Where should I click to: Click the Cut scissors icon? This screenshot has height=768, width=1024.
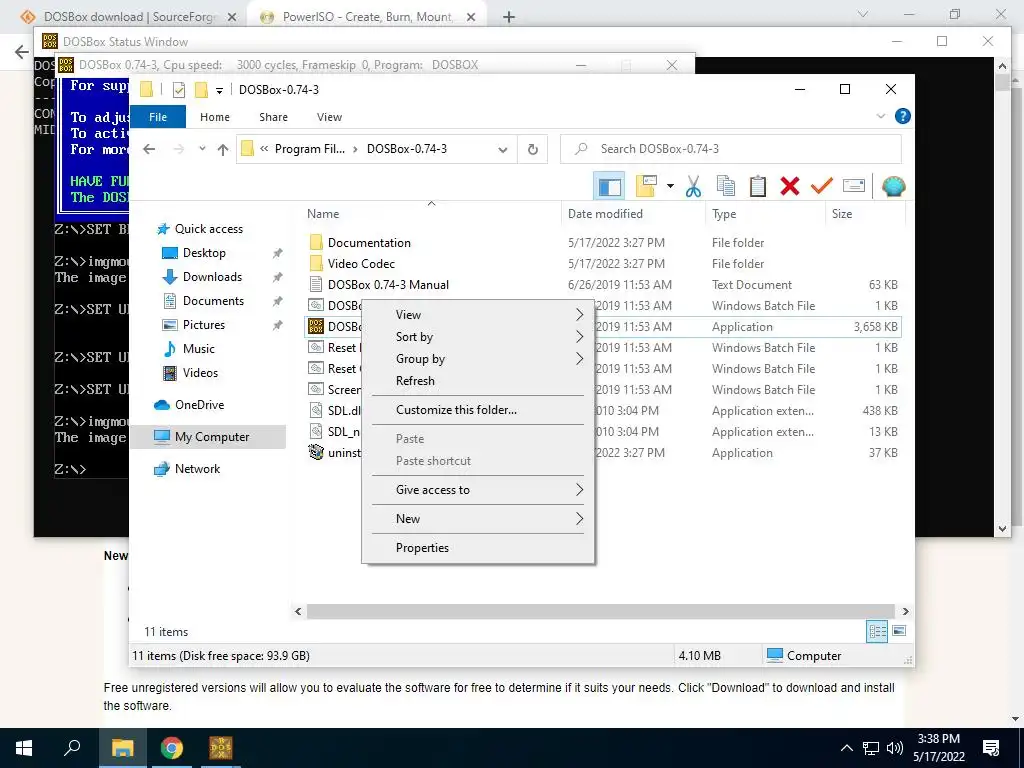694,187
